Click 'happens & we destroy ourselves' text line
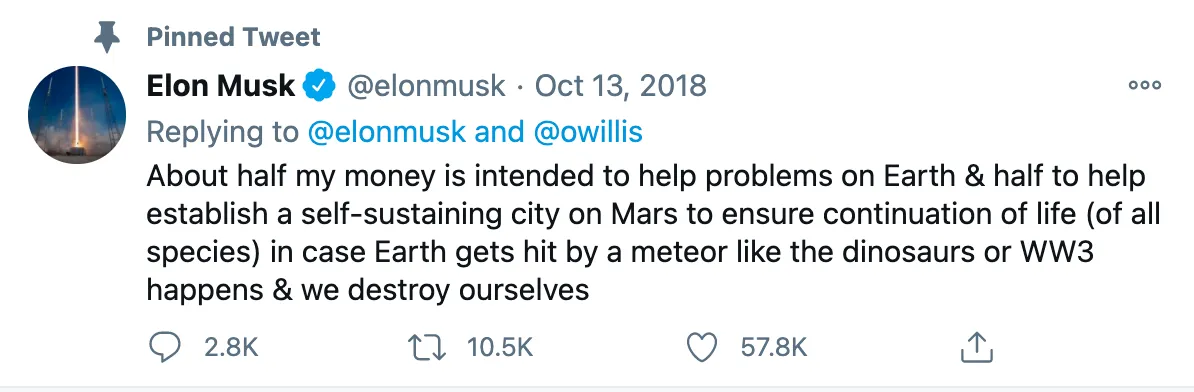 pyautogui.click(x=368, y=290)
